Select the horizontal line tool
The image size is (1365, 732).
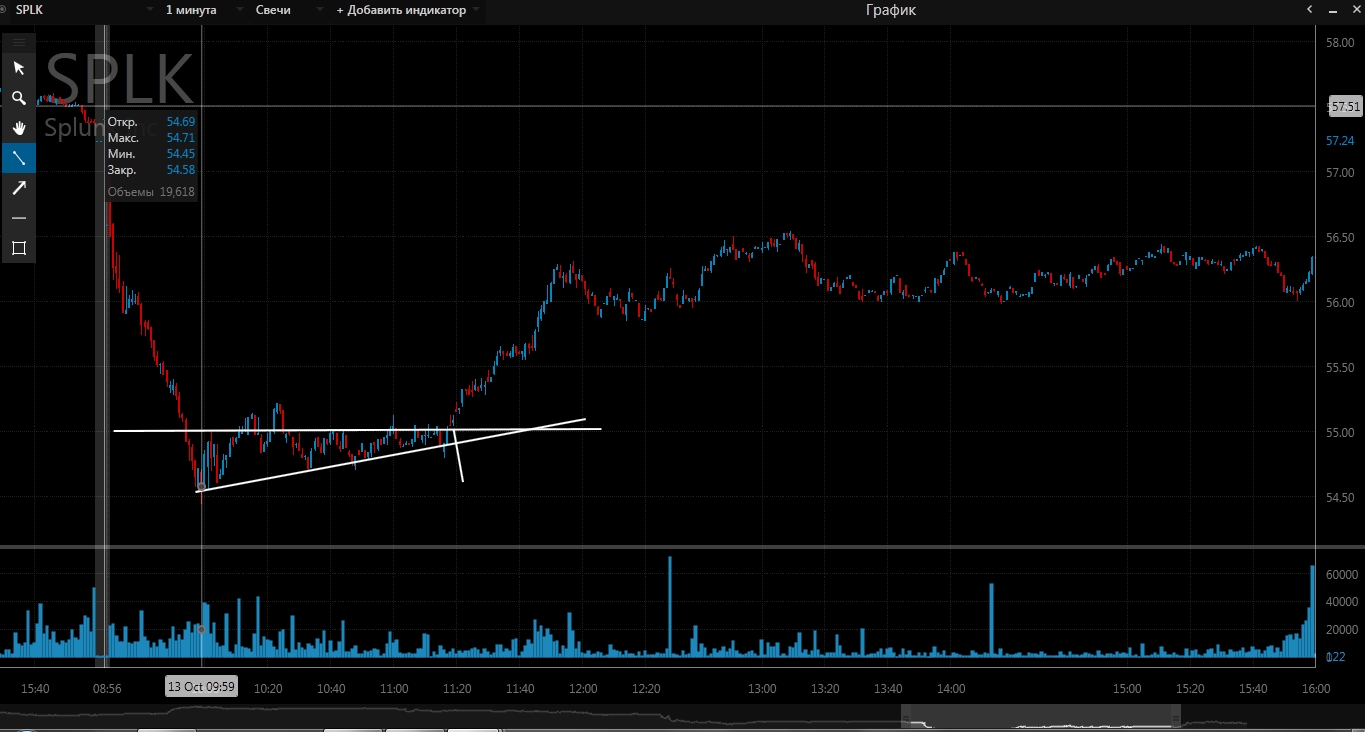pos(18,218)
